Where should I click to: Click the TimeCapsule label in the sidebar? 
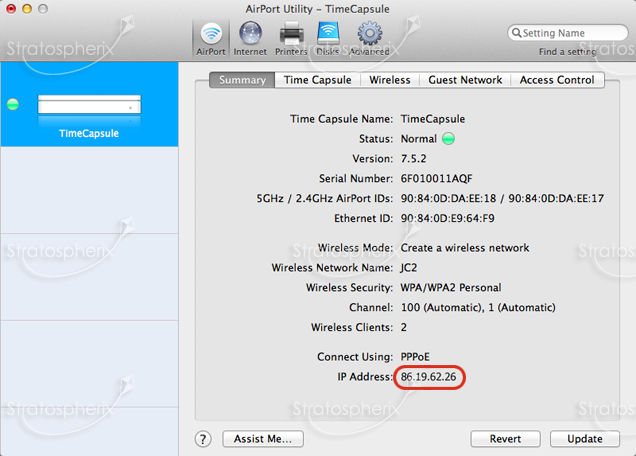click(x=89, y=133)
